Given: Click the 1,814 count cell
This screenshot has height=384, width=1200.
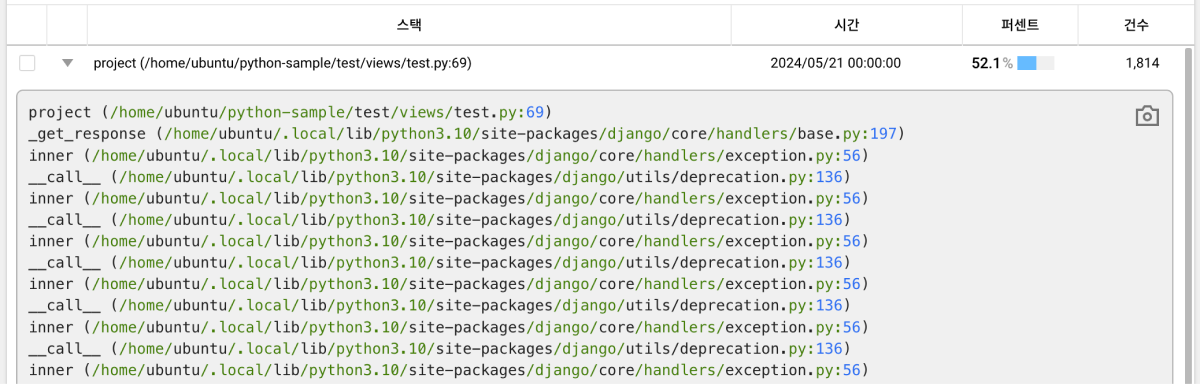Looking at the screenshot, I should pos(1142,63).
